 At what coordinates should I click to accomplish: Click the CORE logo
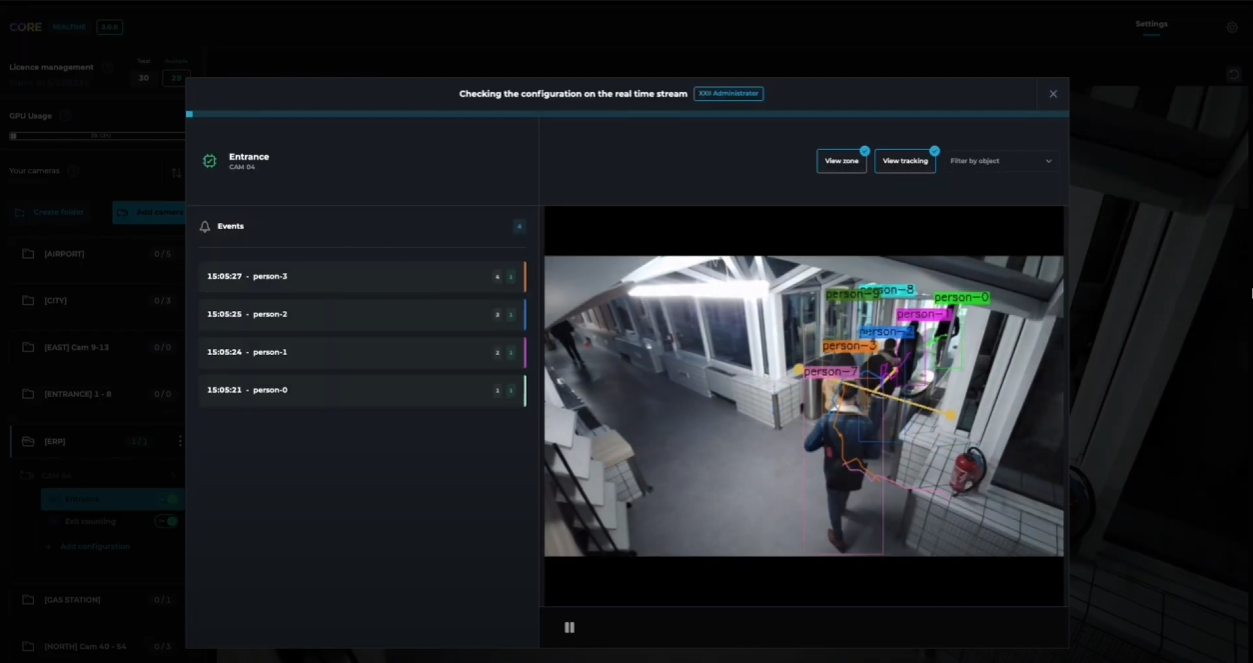tap(26, 27)
